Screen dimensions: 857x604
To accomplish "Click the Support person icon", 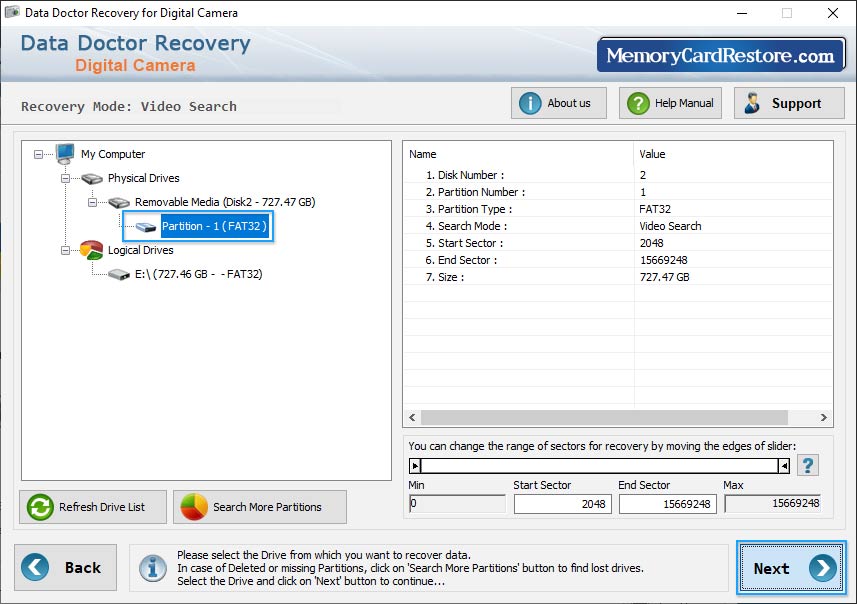I will [752, 103].
